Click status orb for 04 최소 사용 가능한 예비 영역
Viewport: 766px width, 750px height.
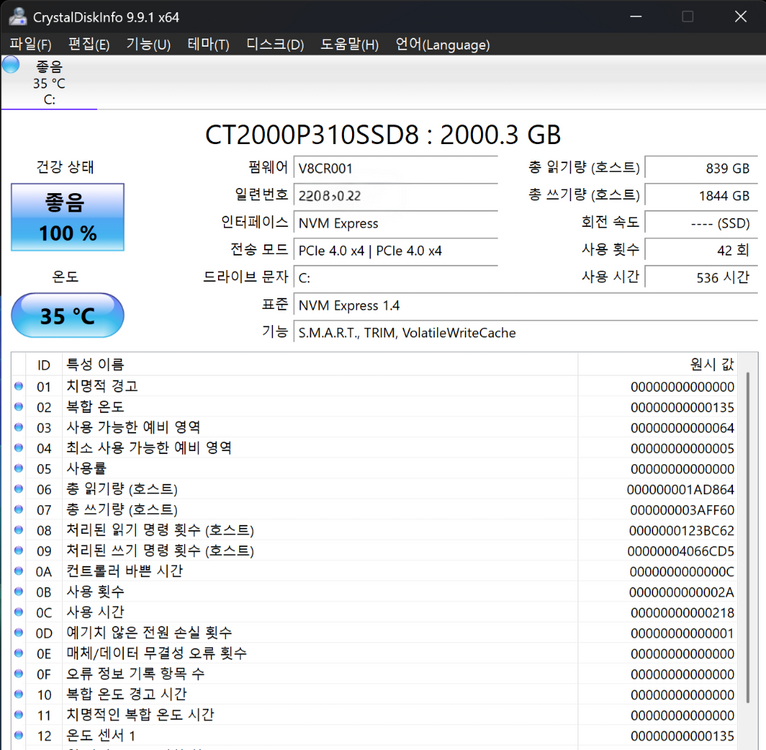(x=19, y=448)
